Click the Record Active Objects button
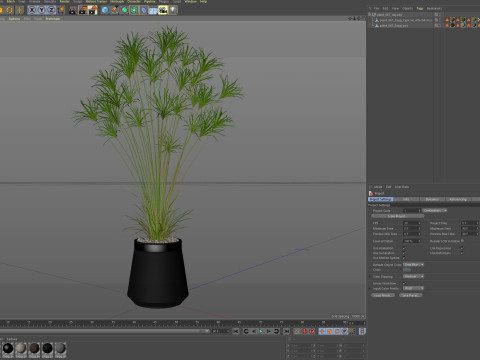 tap(297, 331)
